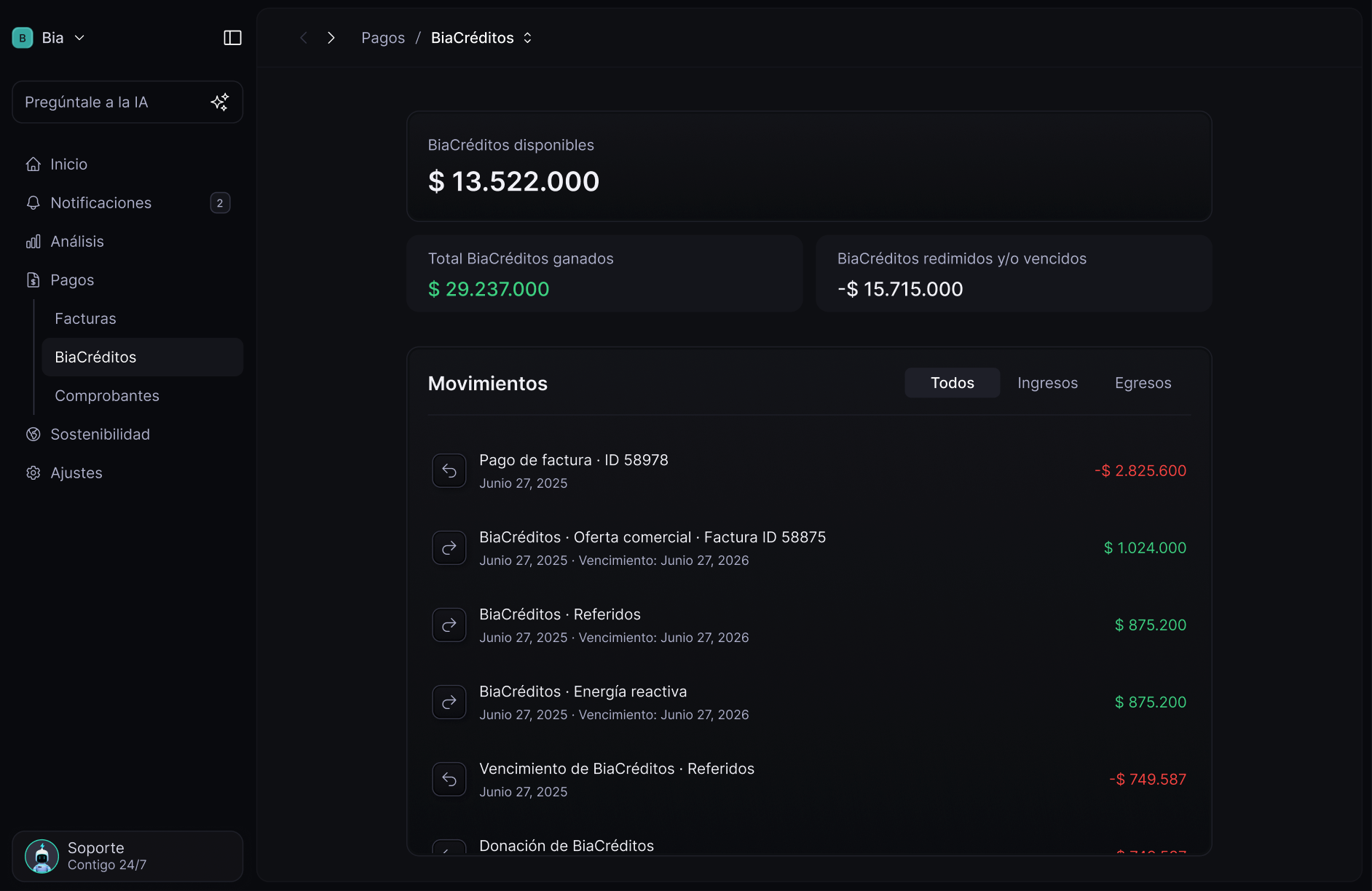Collapse the Pagos menu section
Image resolution: width=1372 pixels, height=891 pixels.
127,280
